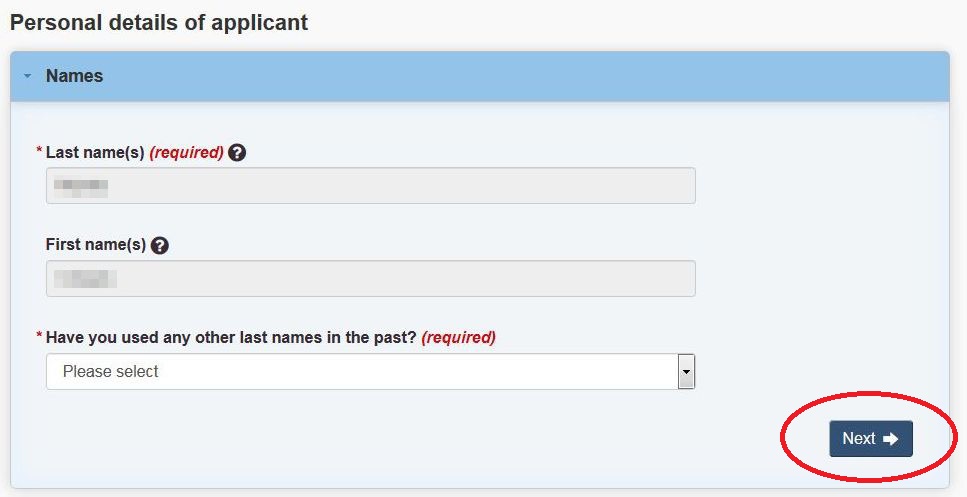Click the red asterisk before 'Have you used'
The image size is (967, 497).
coord(39,335)
